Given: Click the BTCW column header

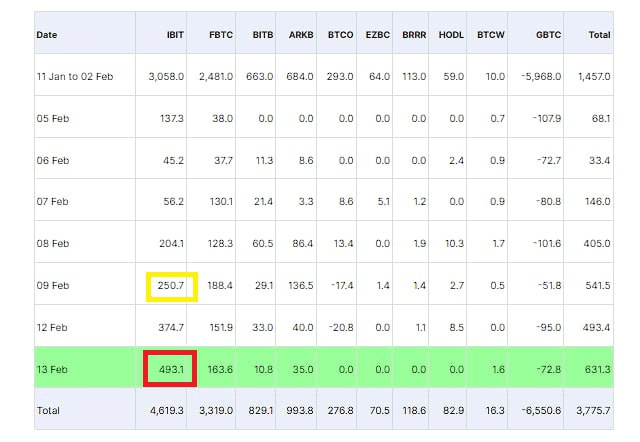Looking at the screenshot, I should [x=491, y=35].
